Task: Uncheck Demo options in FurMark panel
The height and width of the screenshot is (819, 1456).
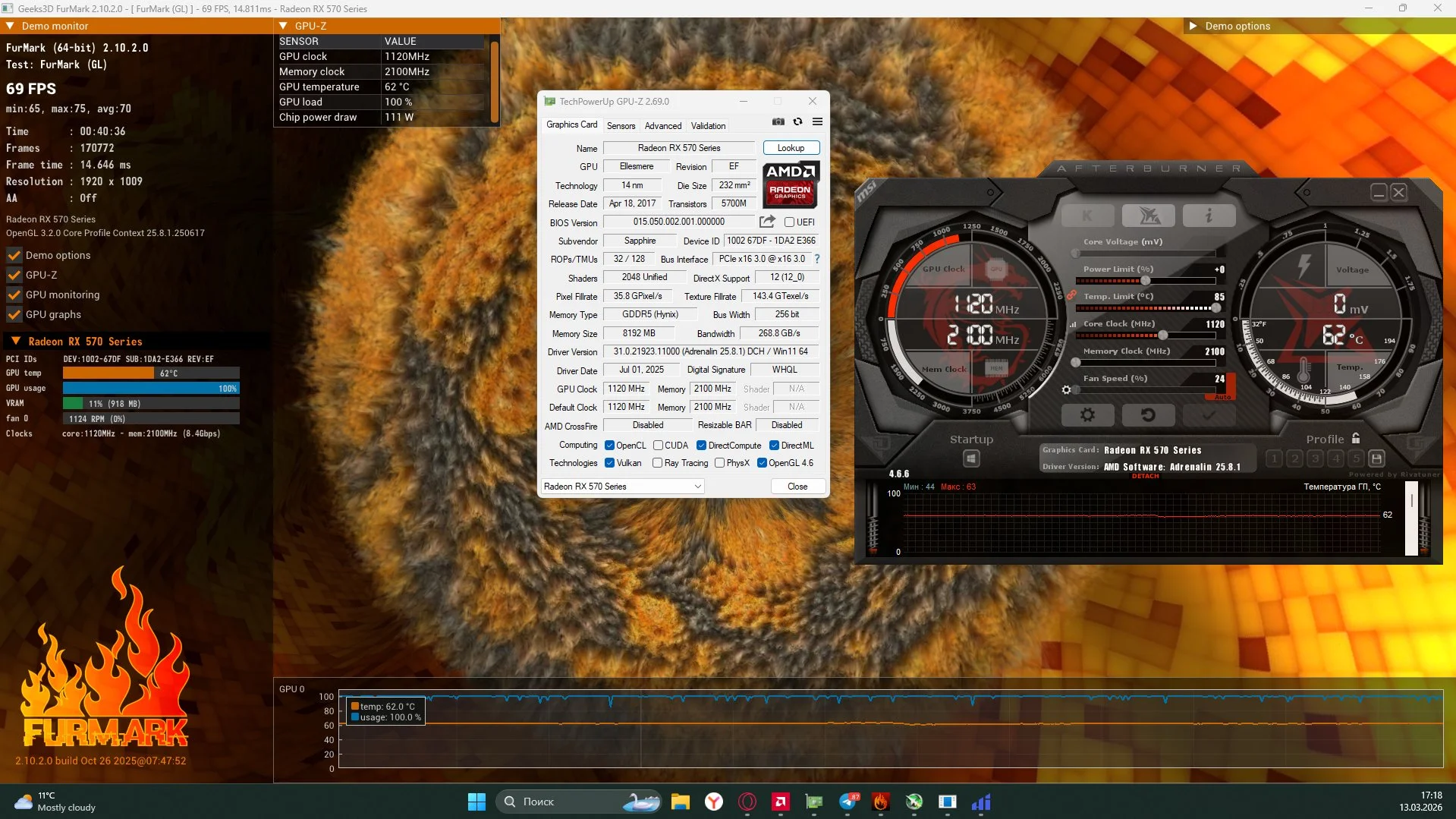Action: click(x=14, y=255)
